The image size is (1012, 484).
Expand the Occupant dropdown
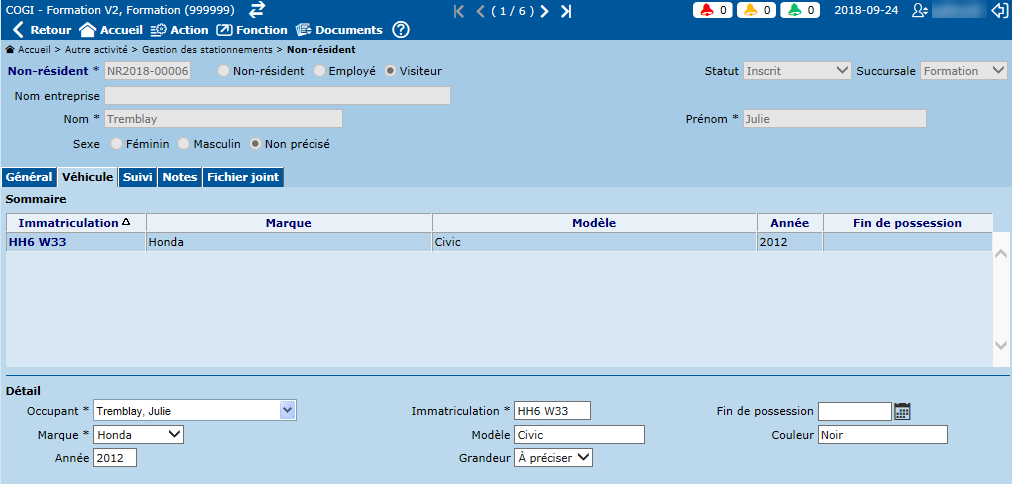[x=288, y=410]
